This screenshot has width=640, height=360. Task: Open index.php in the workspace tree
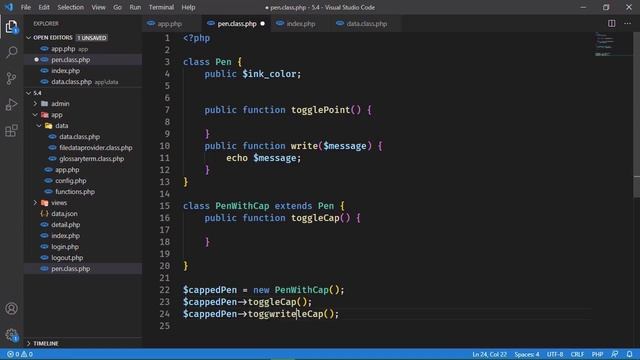[83, 236]
